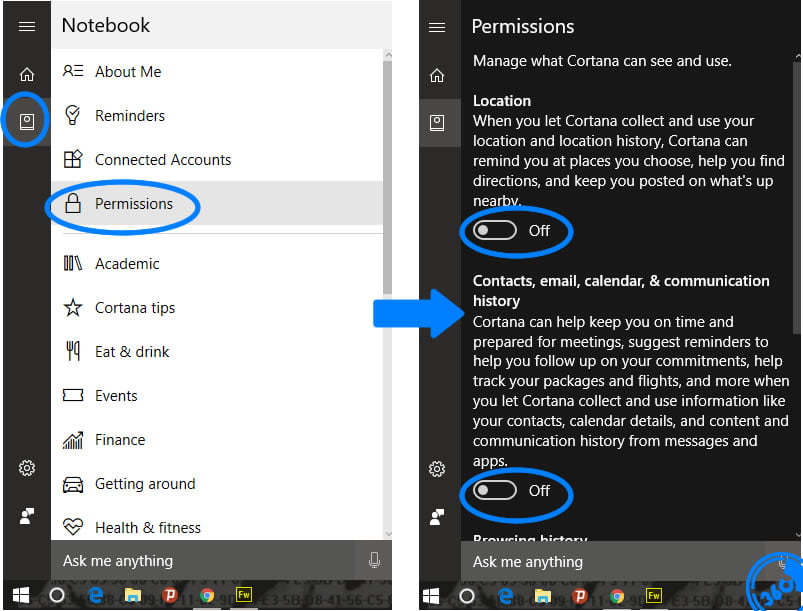Turn on the Location permission toggle
Image resolution: width=803 pixels, height=611 pixels.
click(x=495, y=231)
